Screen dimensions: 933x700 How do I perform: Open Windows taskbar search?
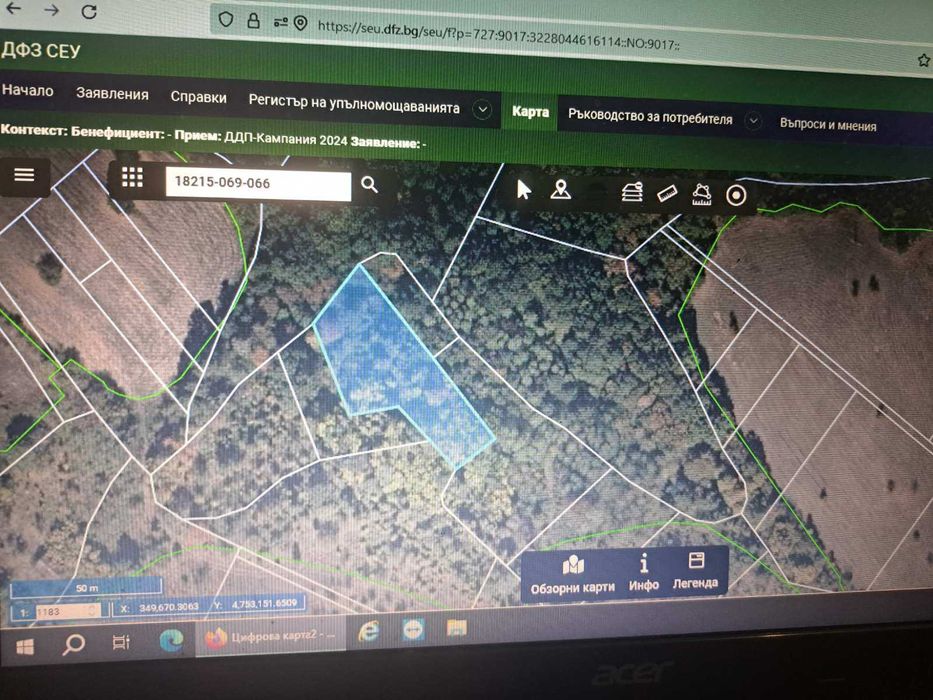[74, 644]
